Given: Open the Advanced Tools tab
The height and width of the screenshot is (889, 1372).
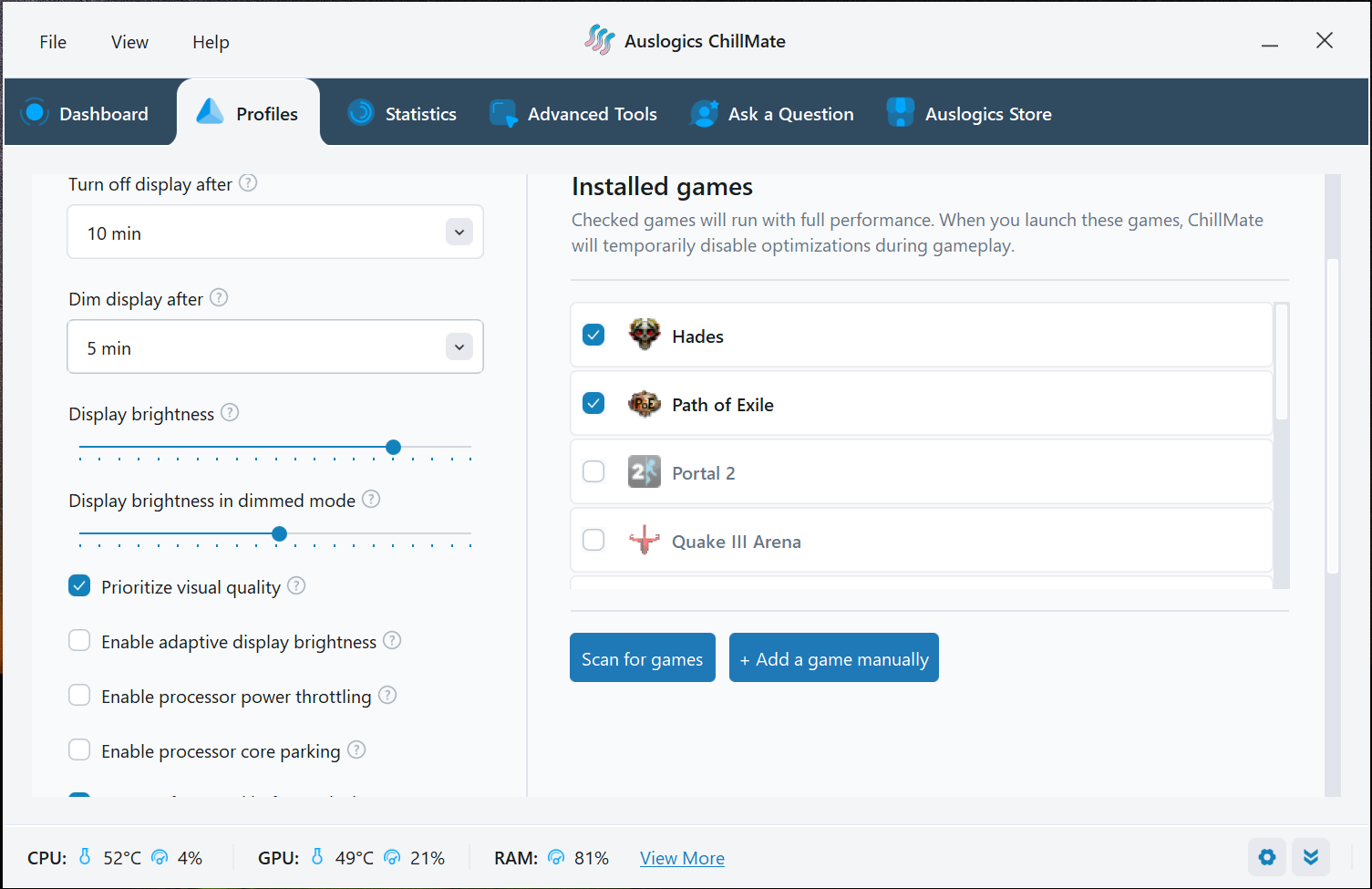Looking at the screenshot, I should coord(573,112).
